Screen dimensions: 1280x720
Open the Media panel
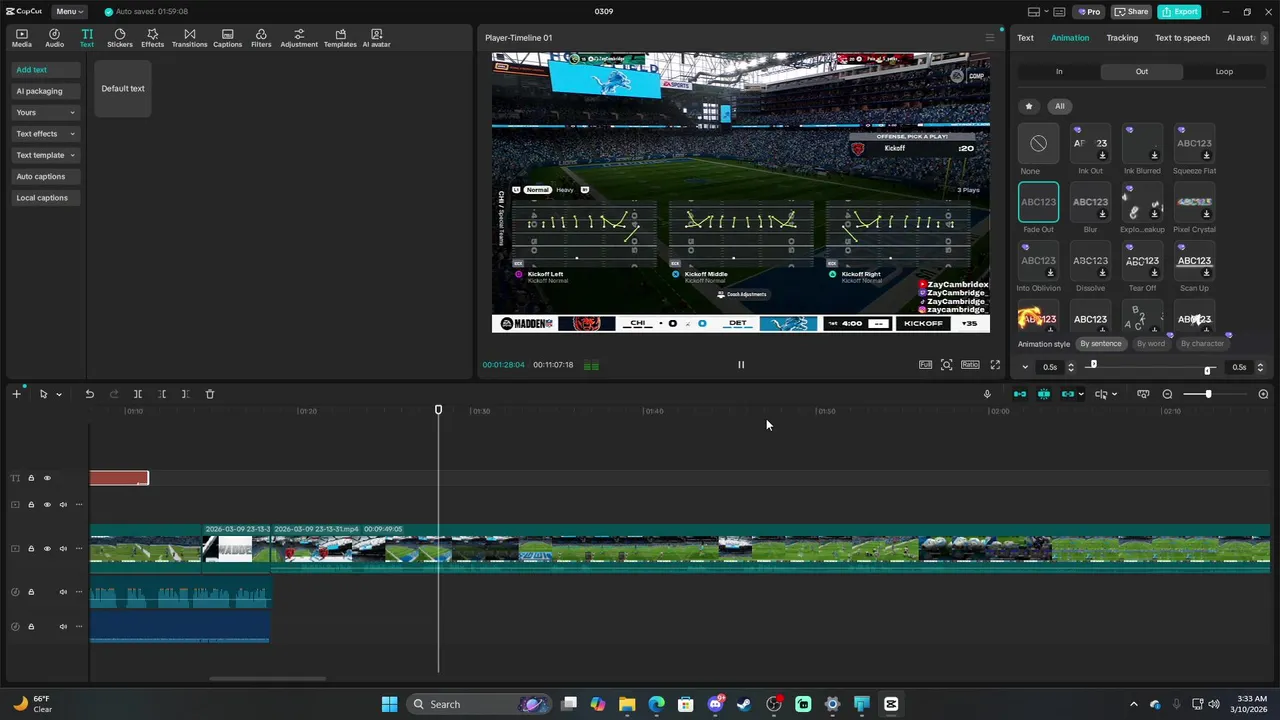21,38
